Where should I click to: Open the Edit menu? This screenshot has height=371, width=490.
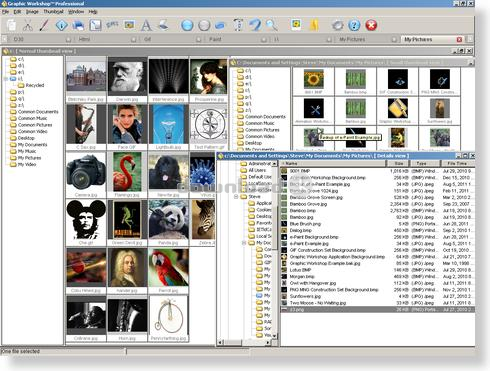(17, 12)
